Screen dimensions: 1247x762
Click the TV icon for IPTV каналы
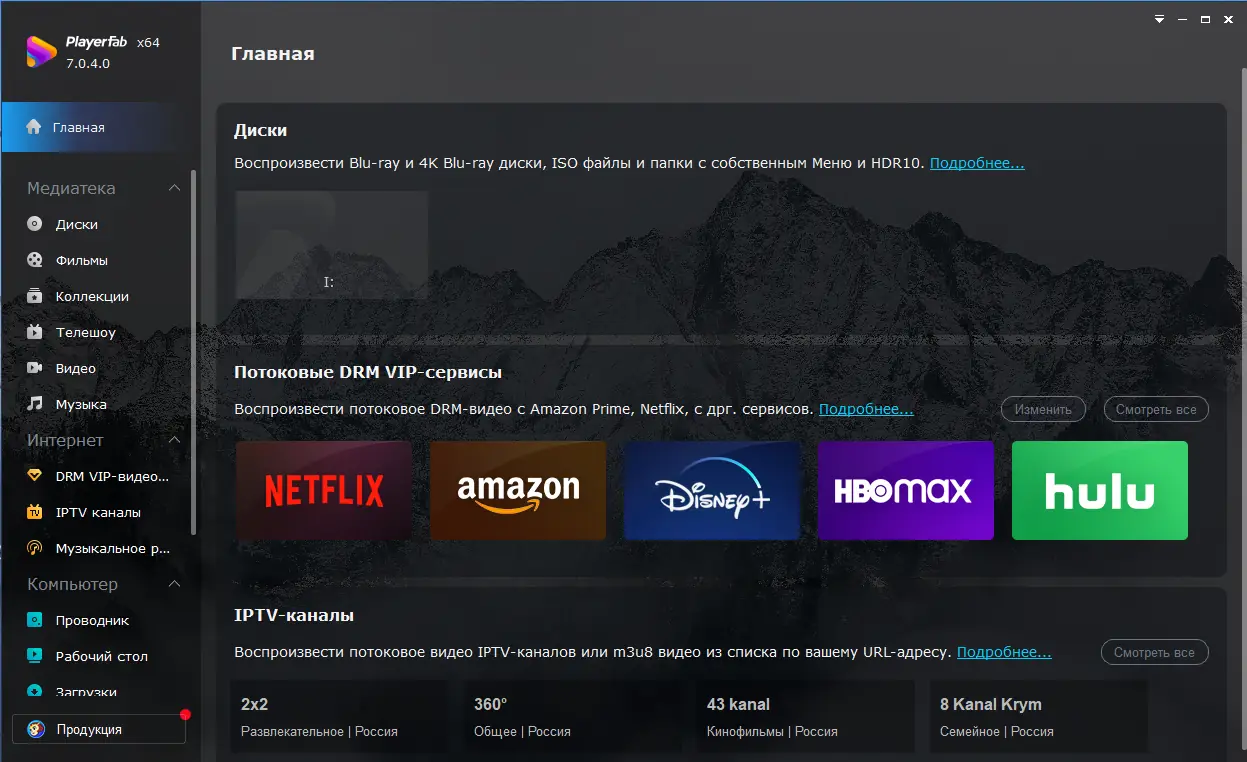tap(35, 512)
